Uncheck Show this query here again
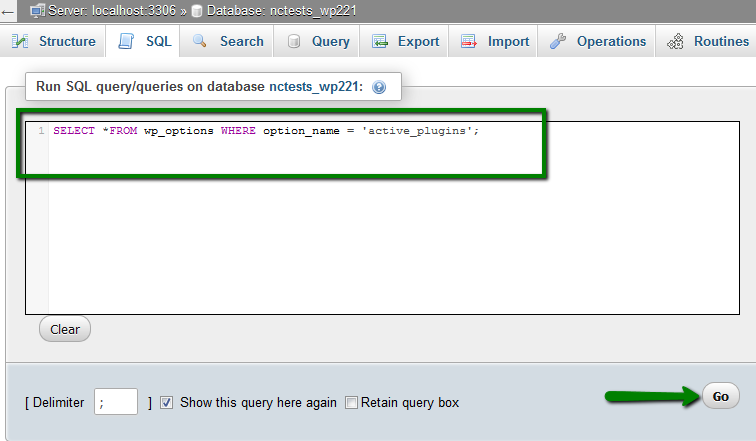Image resolution: width=756 pixels, height=441 pixels. point(166,402)
